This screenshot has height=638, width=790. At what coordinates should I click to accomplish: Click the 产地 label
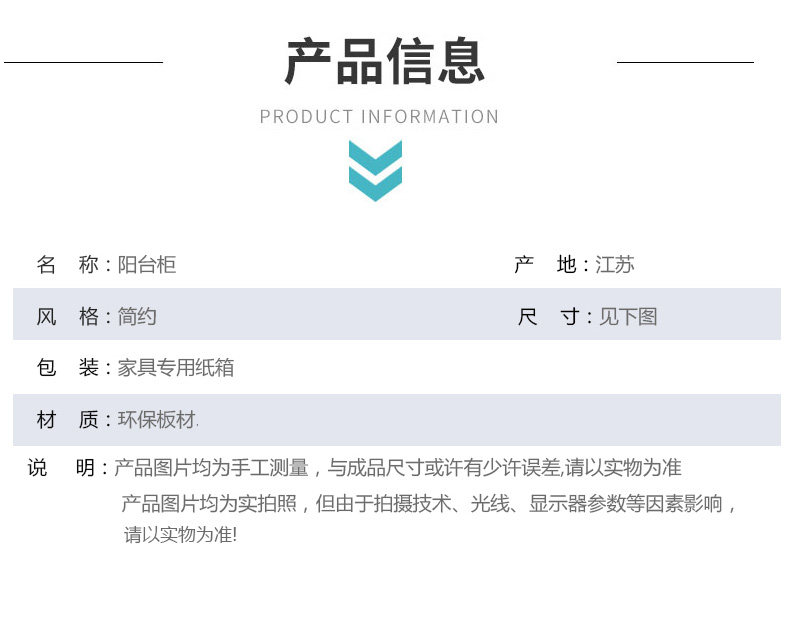pyautogui.click(x=545, y=264)
